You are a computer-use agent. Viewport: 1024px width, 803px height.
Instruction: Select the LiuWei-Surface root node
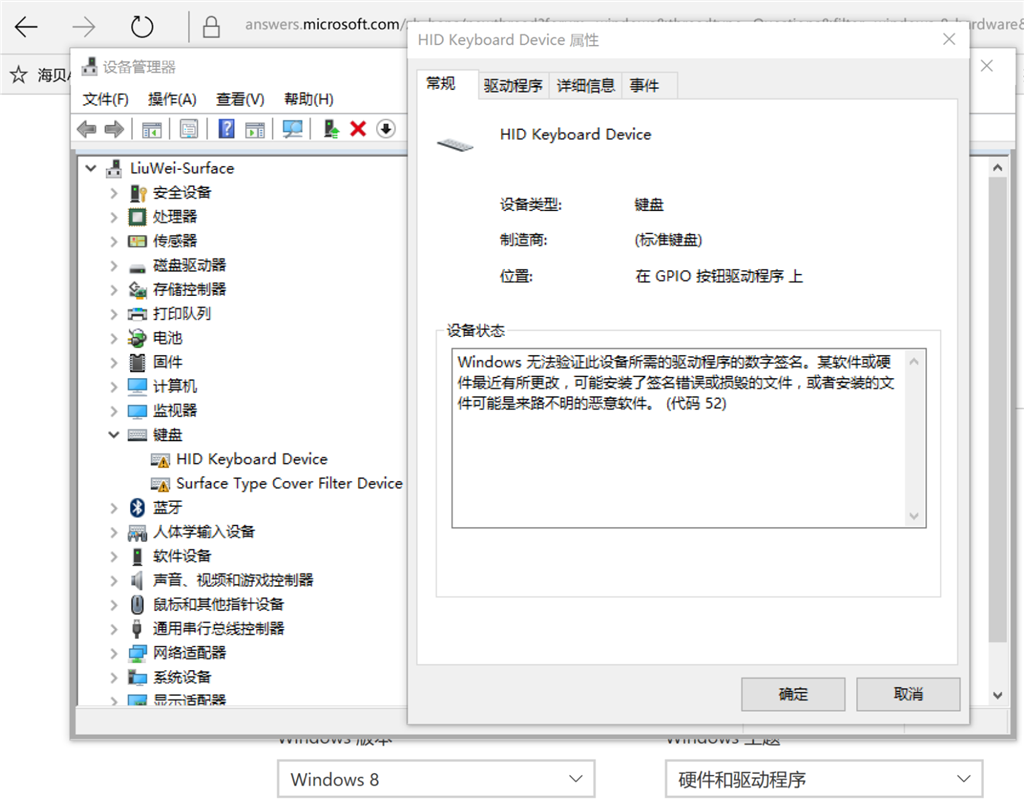pos(182,168)
